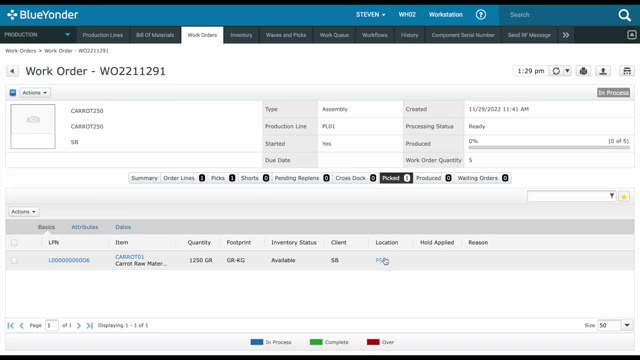The height and width of the screenshot is (360, 640).
Task: Open the Waves and Picks tab
Action: click(286, 35)
